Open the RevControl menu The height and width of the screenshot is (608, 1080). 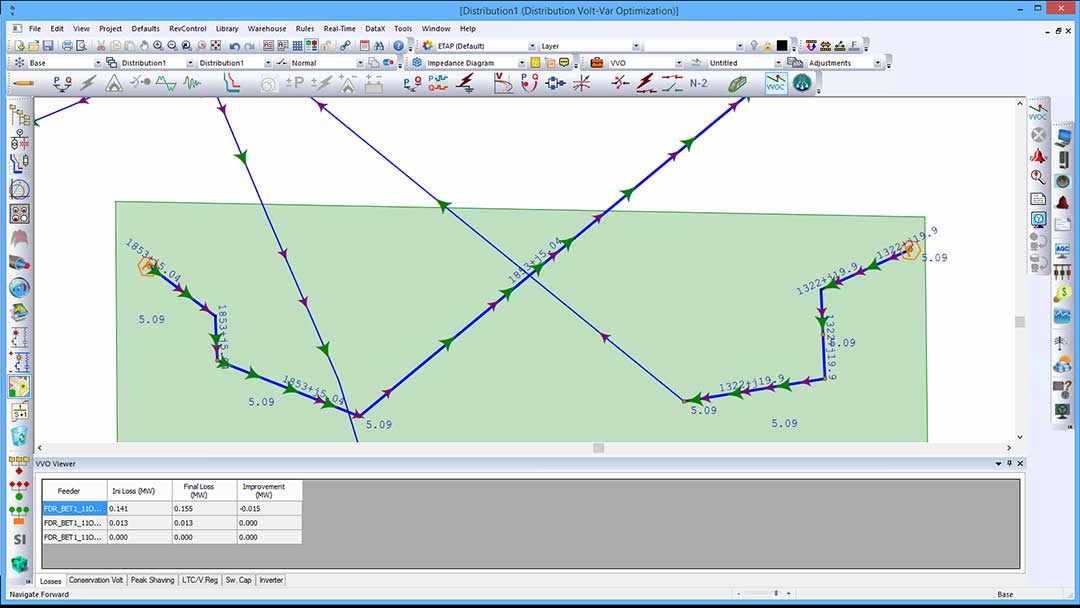pos(187,29)
